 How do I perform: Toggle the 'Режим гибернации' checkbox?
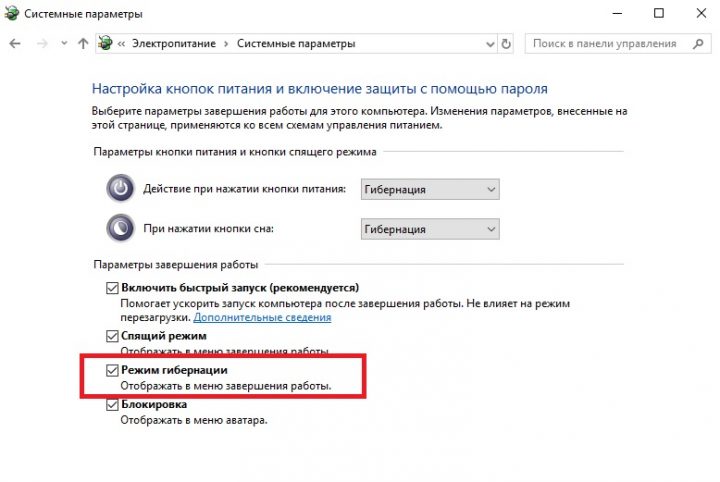112,371
